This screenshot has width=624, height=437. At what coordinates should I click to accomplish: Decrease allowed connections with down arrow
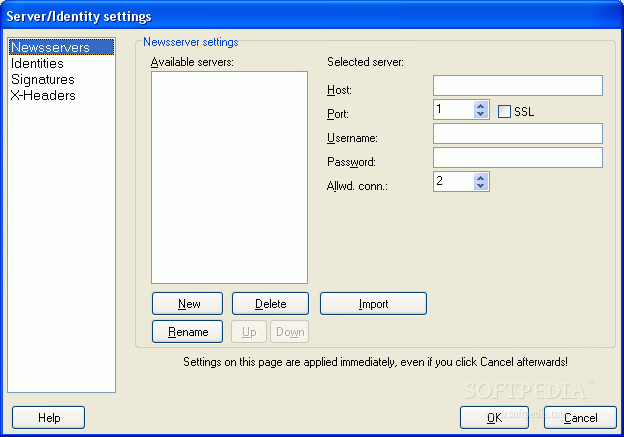pos(481,185)
